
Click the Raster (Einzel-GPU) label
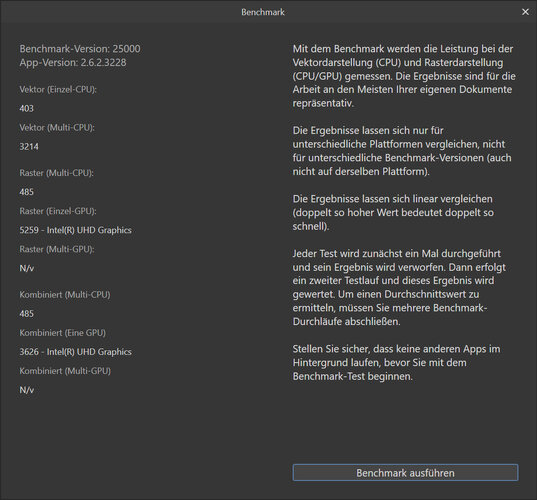coord(58,211)
